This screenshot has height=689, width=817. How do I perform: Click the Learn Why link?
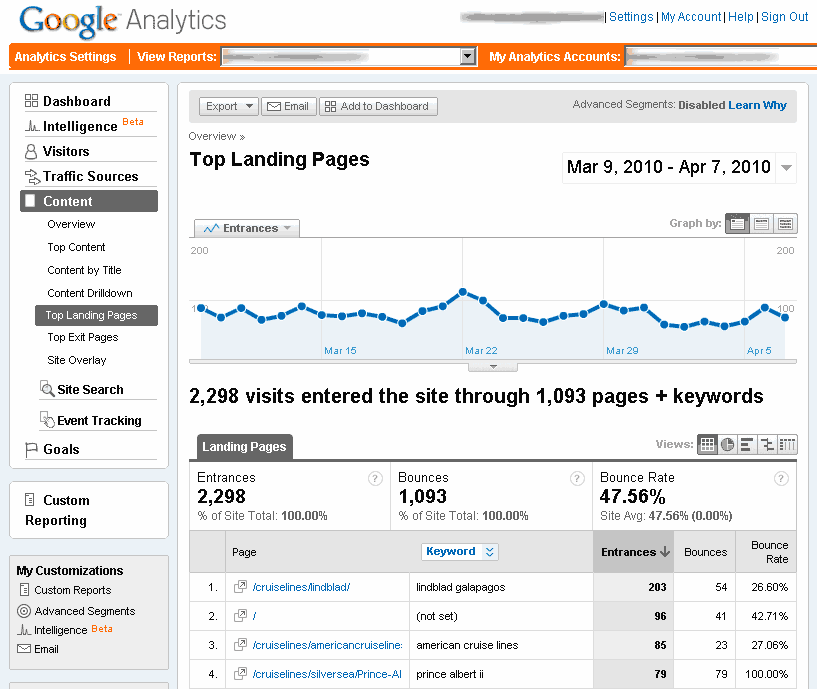[x=757, y=105]
